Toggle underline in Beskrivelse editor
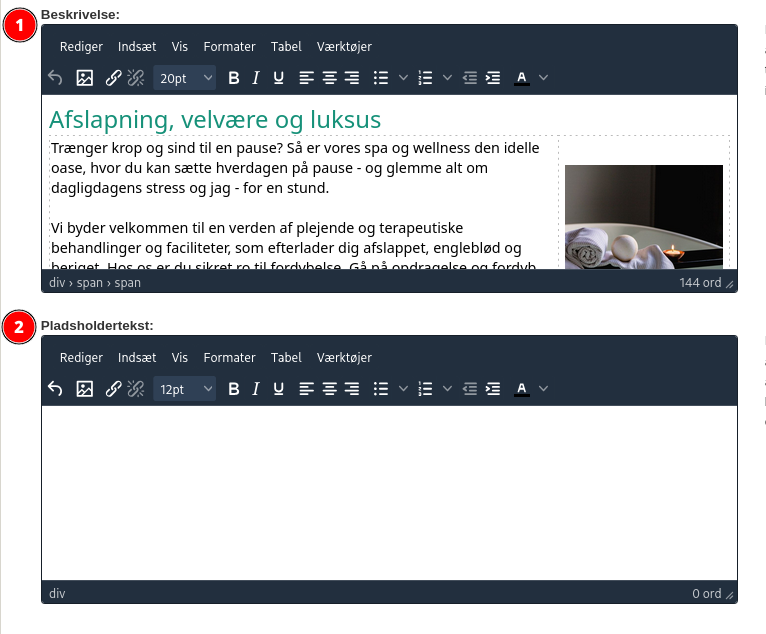Image resolution: width=766 pixels, height=634 pixels. [278, 78]
